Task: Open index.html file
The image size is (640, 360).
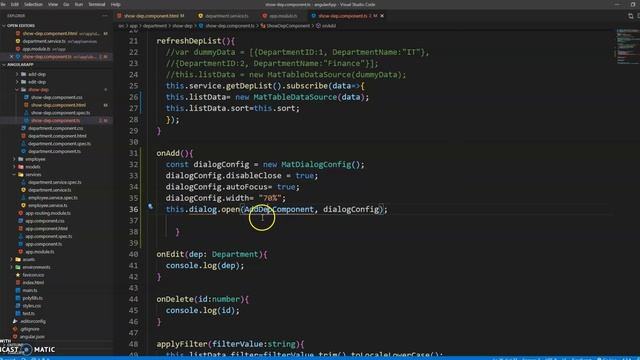Action: pos(33,283)
